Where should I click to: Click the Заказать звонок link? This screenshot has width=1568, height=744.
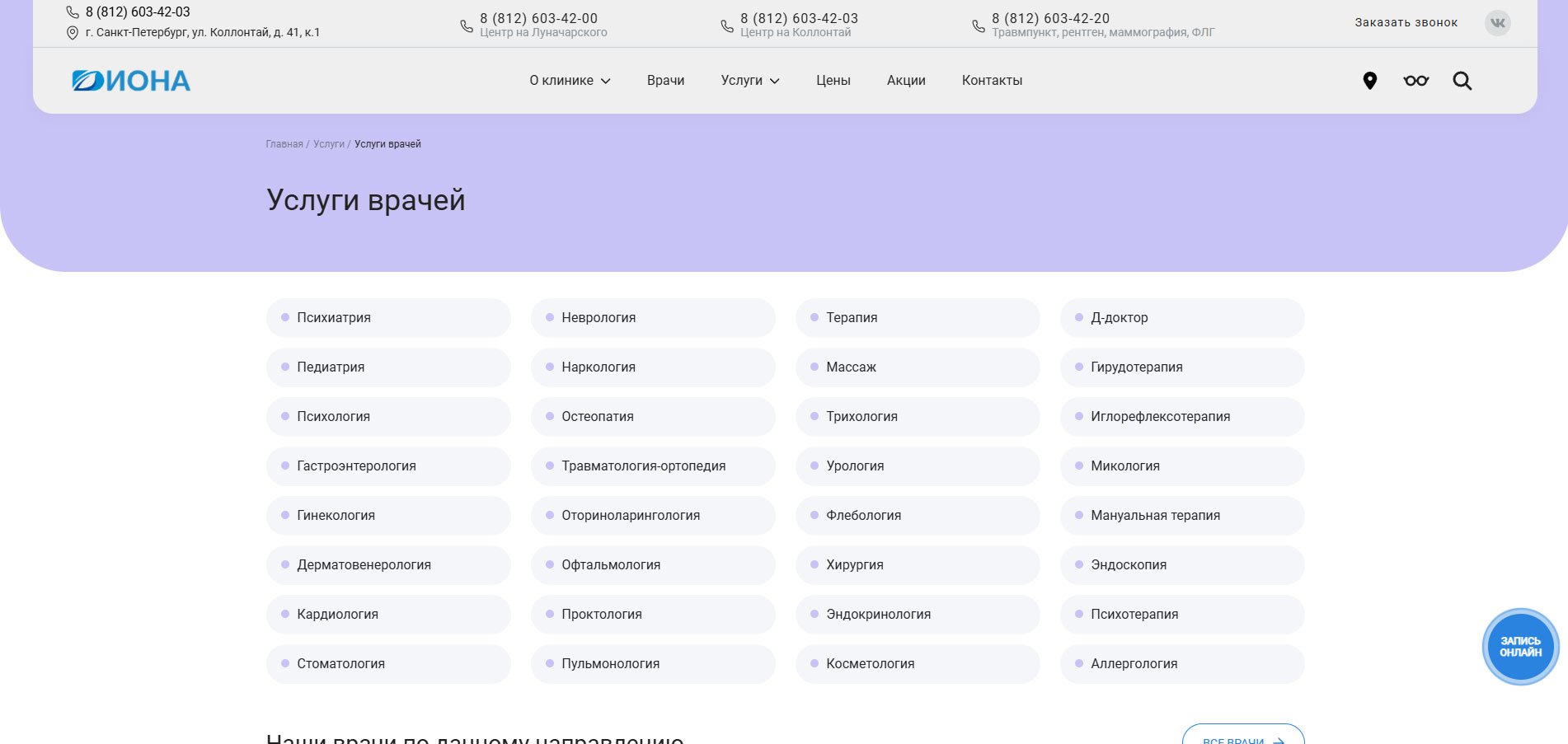pyautogui.click(x=1406, y=22)
